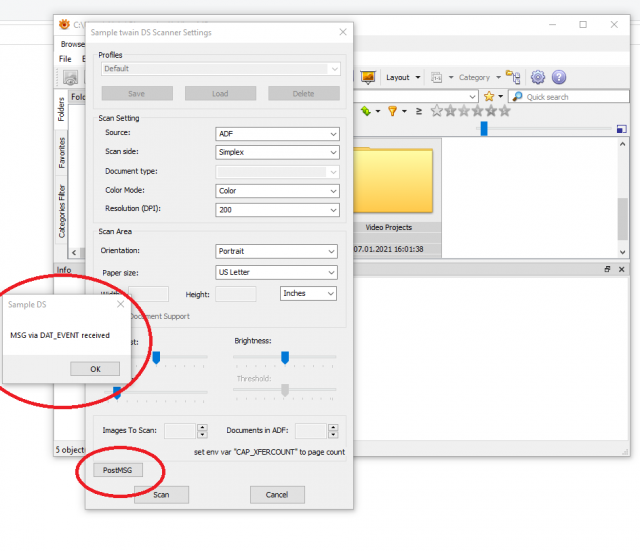640x551 pixels.
Task: Open the Resolution (DPI) dropdown
Action: [277, 210]
